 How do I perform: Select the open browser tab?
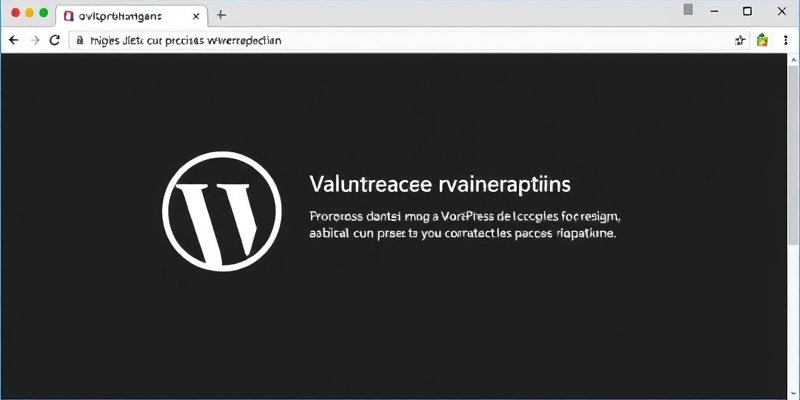point(131,16)
